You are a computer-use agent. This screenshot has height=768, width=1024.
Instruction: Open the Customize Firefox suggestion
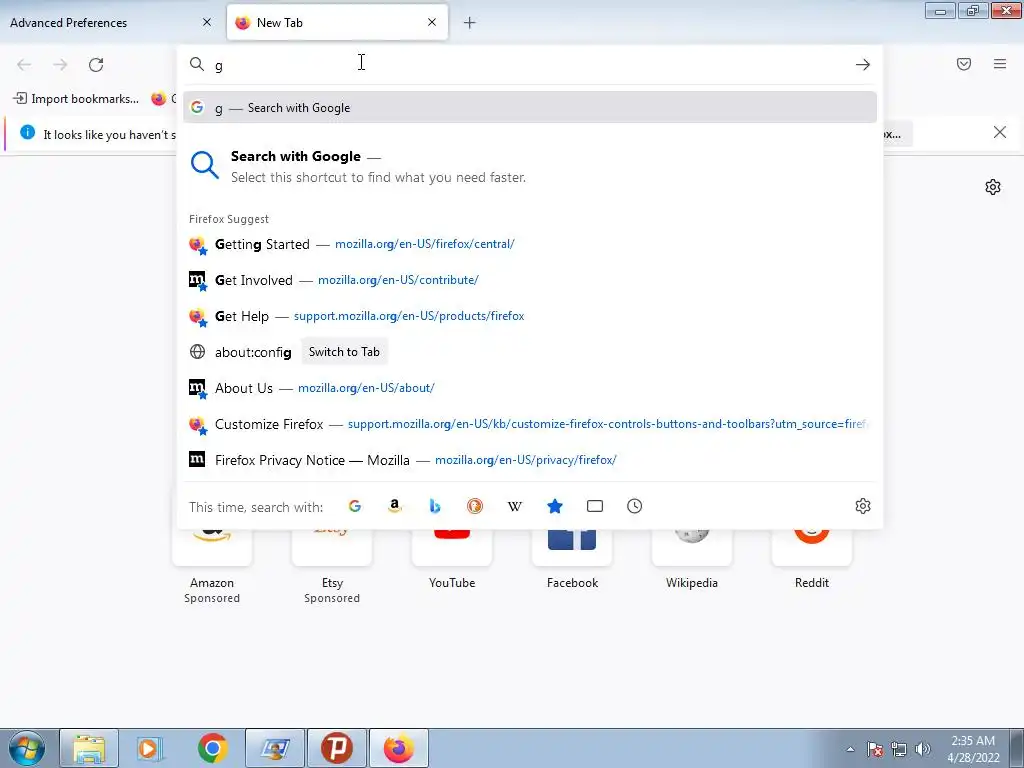click(x=530, y=424)
